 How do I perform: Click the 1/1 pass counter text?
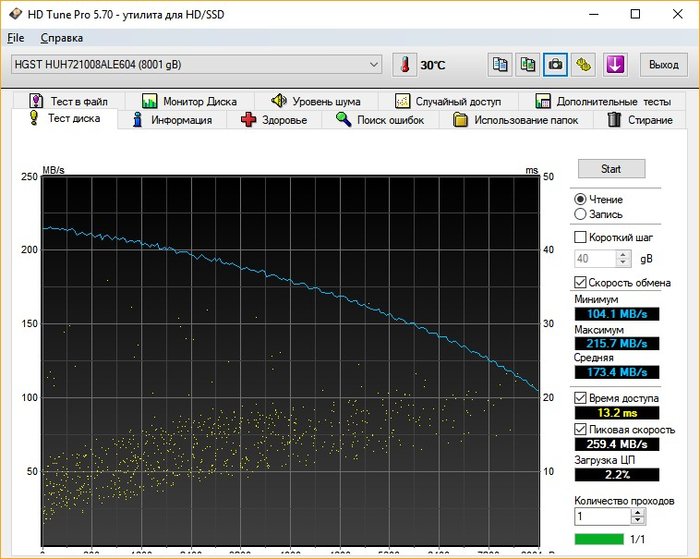click(638, 539)
